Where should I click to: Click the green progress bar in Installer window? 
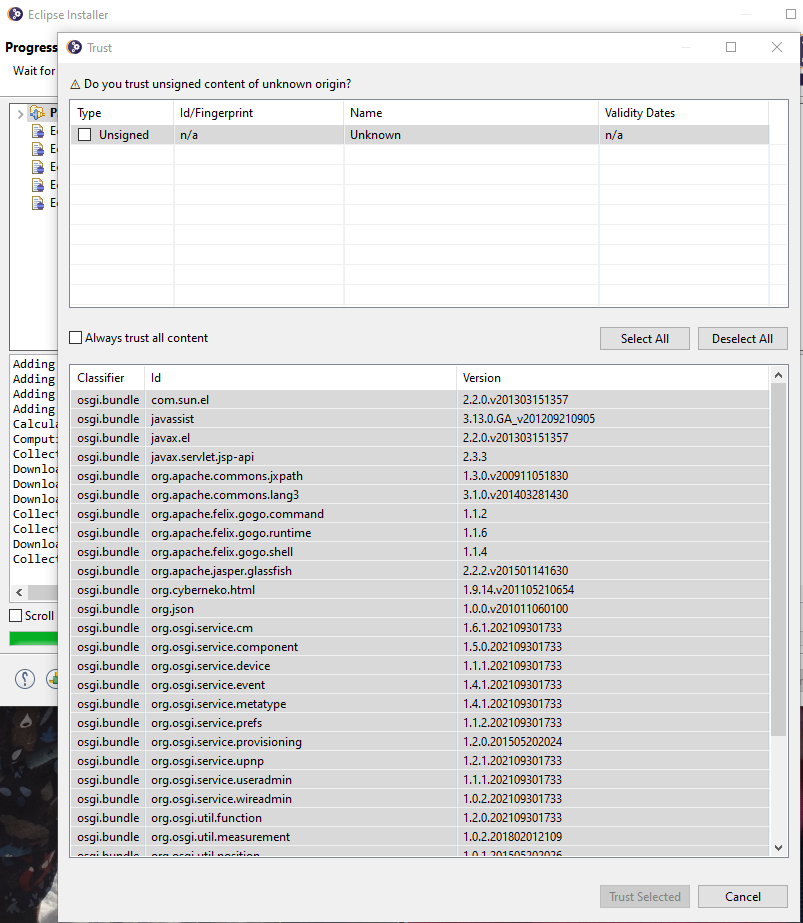pyautogui.click(x=34, y=638)
